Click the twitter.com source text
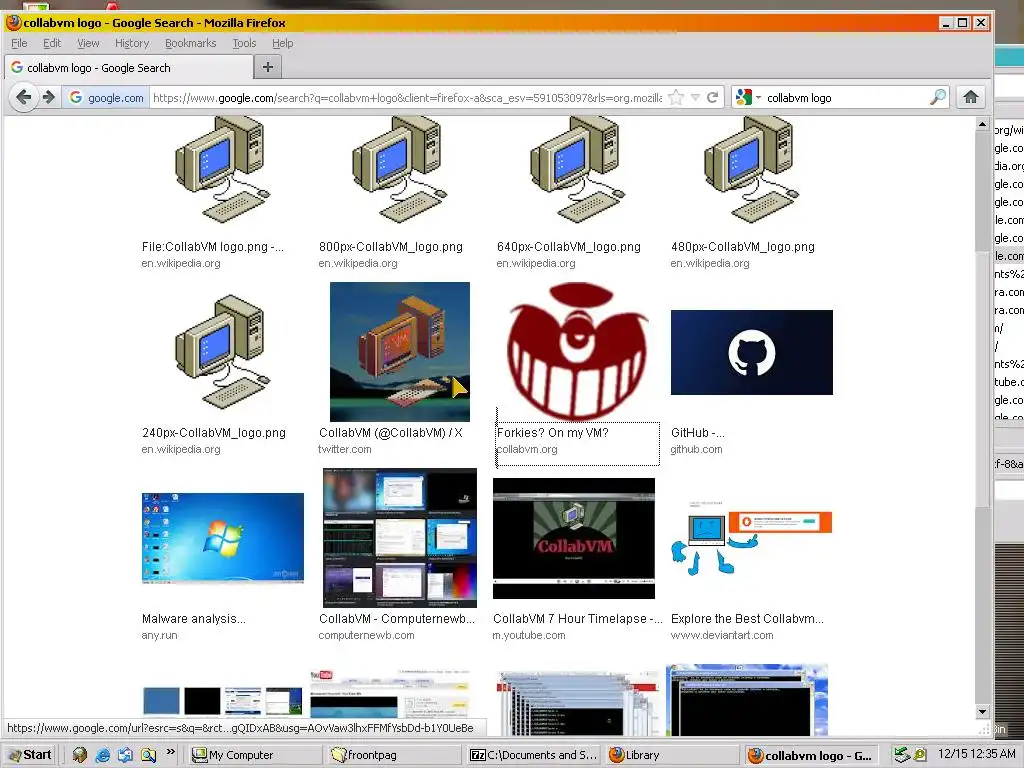Screen dimensions: 1024x768 click(x=345, y=449)
